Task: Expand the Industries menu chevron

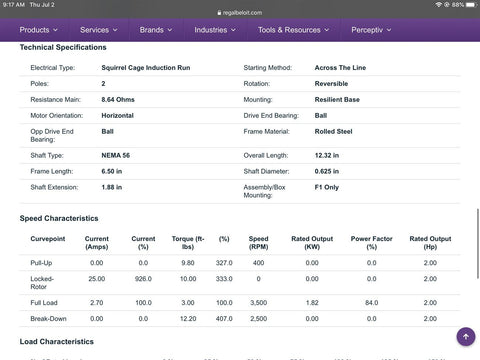Action: pyautogui.click(x=233, y=30)
